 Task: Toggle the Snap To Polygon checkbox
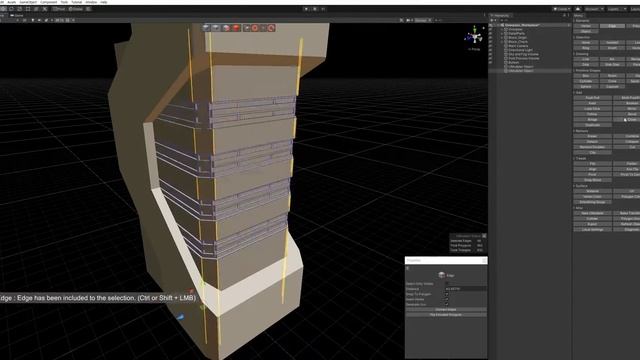[x=447, y=294]
